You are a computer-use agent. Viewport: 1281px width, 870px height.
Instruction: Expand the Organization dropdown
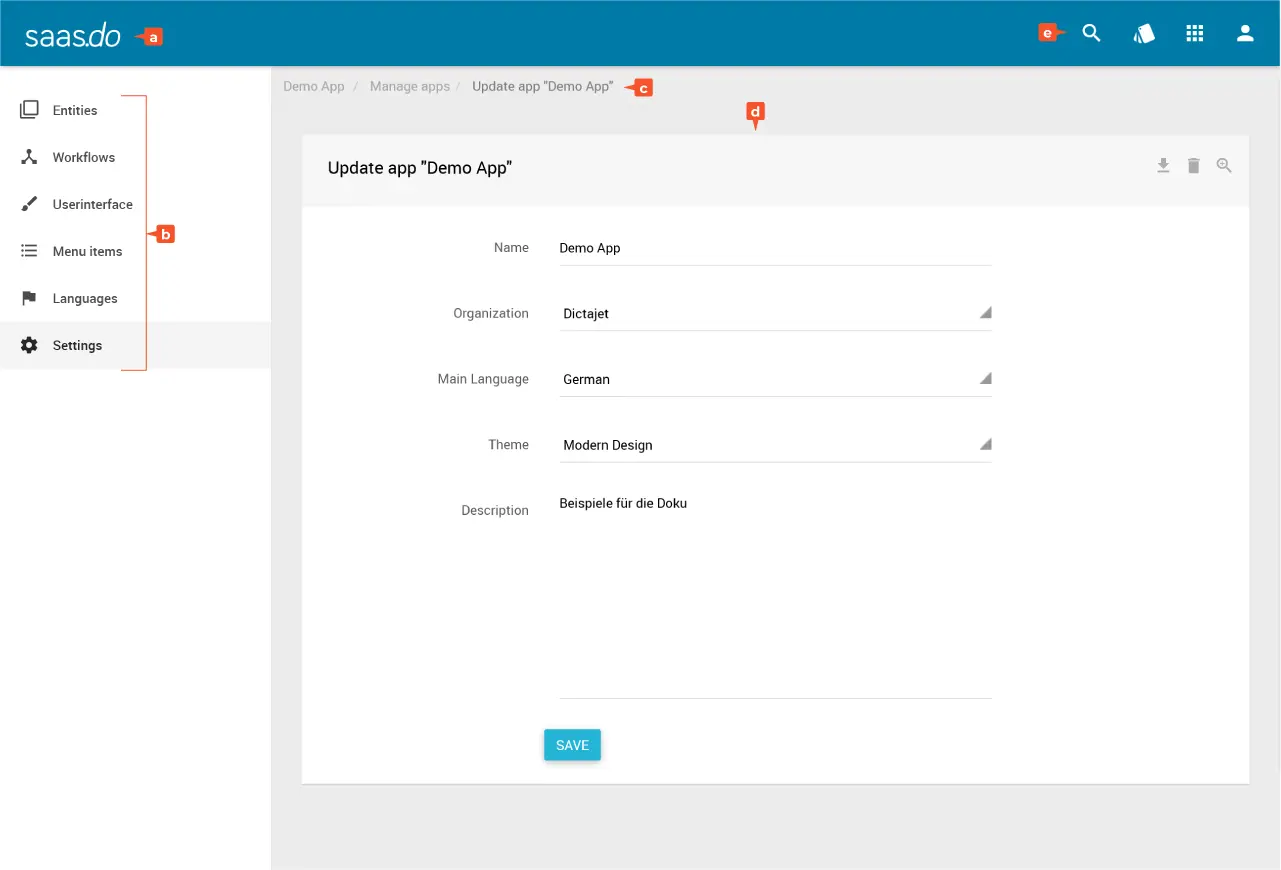(x=984, y=313)
